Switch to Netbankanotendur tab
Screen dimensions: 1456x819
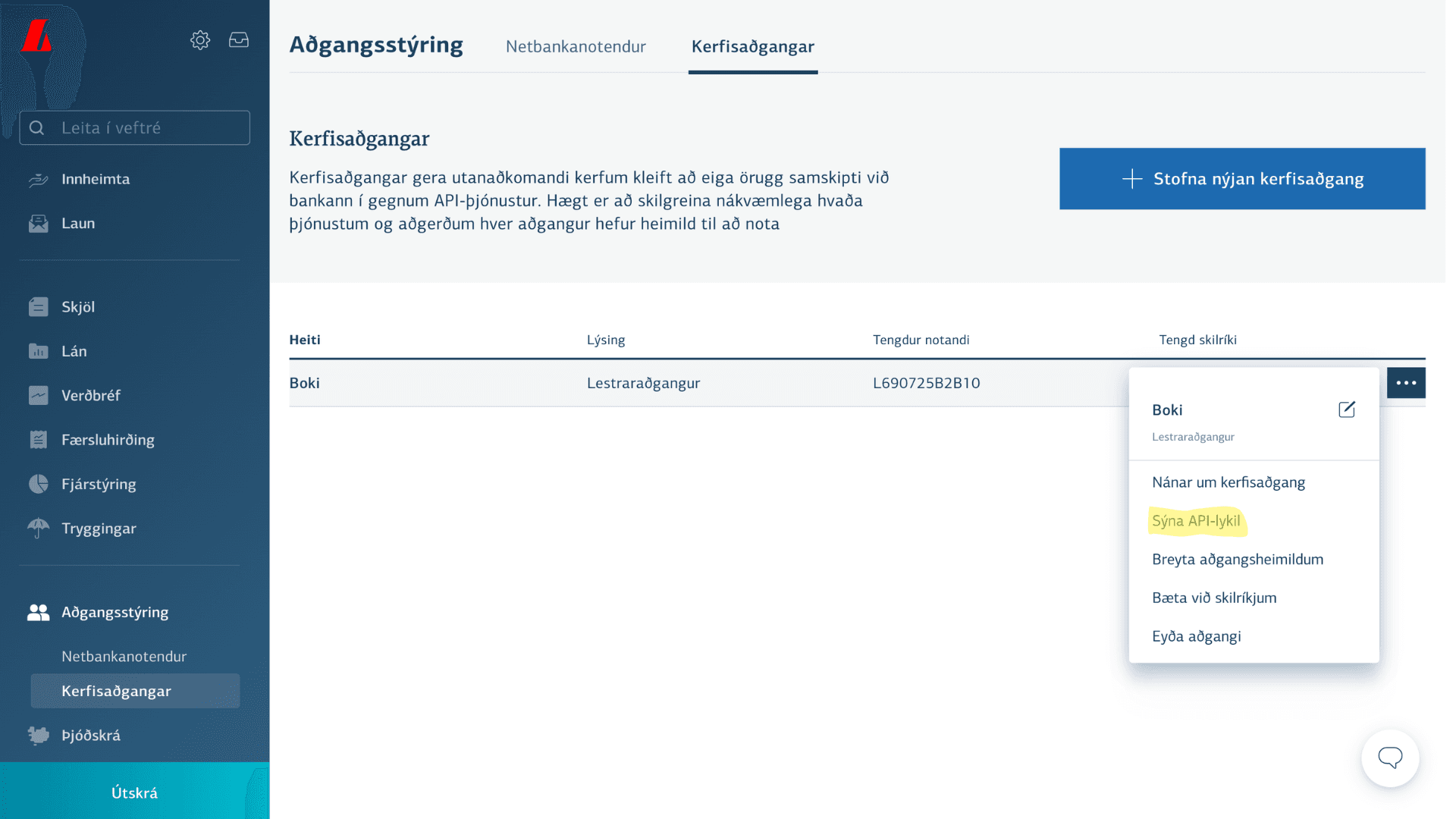click(x=576, y=46)
